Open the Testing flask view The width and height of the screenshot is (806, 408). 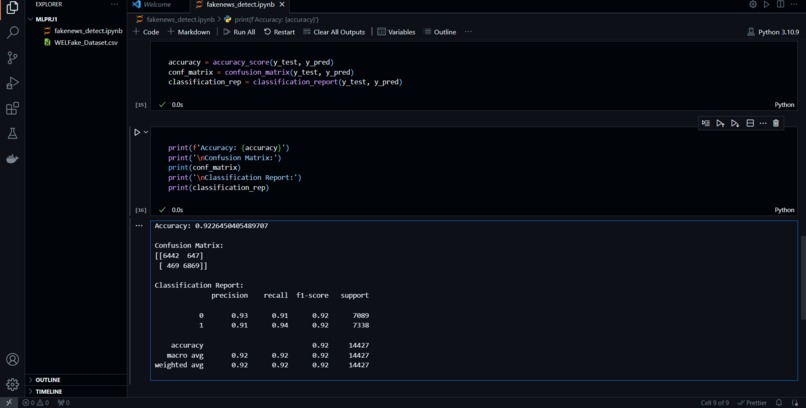[12, 134]
